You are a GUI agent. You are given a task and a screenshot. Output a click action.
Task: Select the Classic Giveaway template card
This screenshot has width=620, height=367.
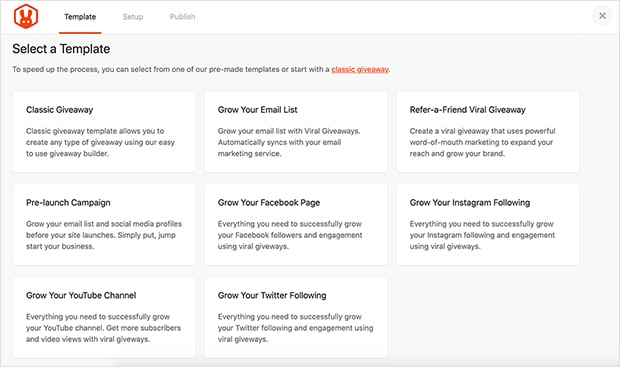104,132
